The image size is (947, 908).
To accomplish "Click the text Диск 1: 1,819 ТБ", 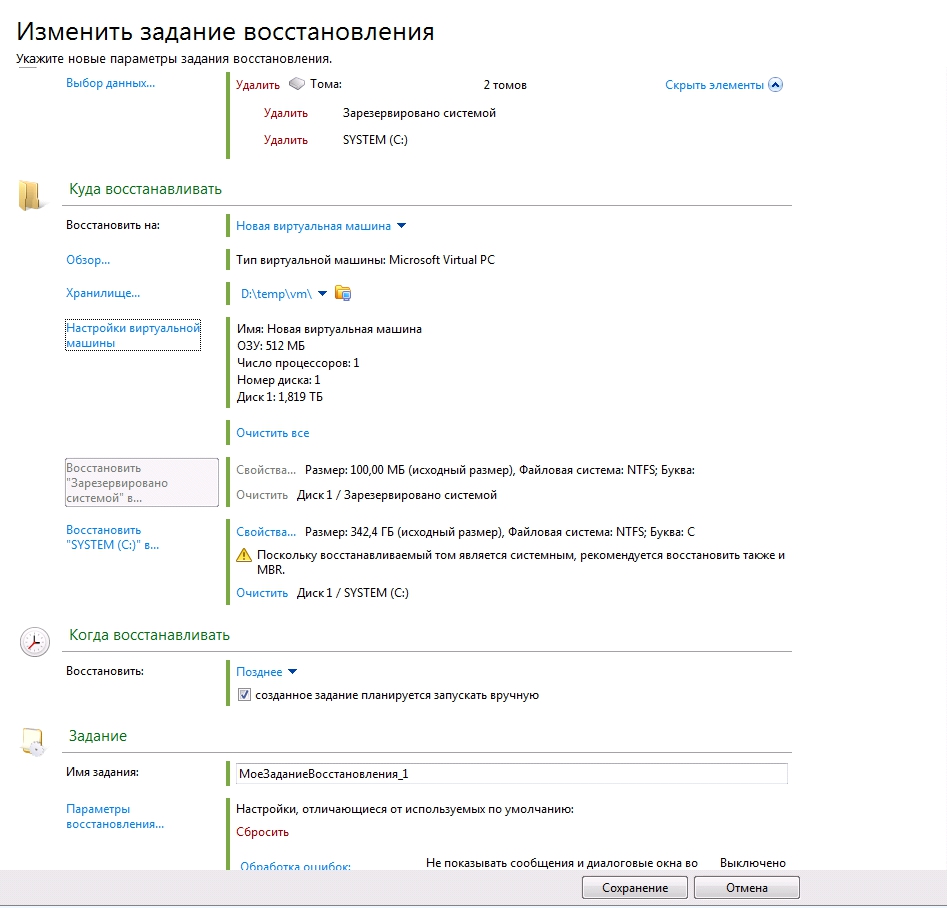I will click(x=280, y=397).
